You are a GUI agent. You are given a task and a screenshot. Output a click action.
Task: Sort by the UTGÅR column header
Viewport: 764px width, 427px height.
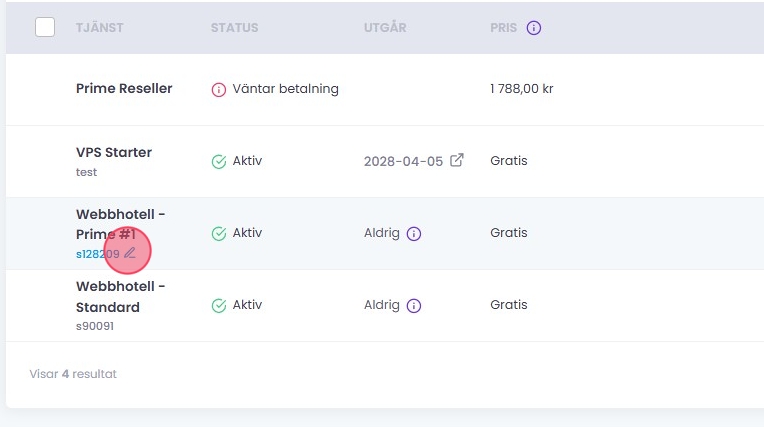pos(385,28)
